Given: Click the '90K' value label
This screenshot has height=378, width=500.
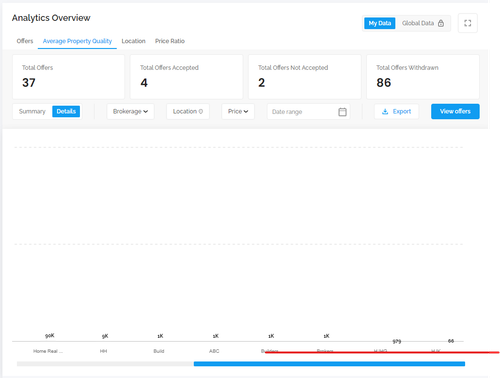Looking at the screenshot, I should tap(50, 336).
